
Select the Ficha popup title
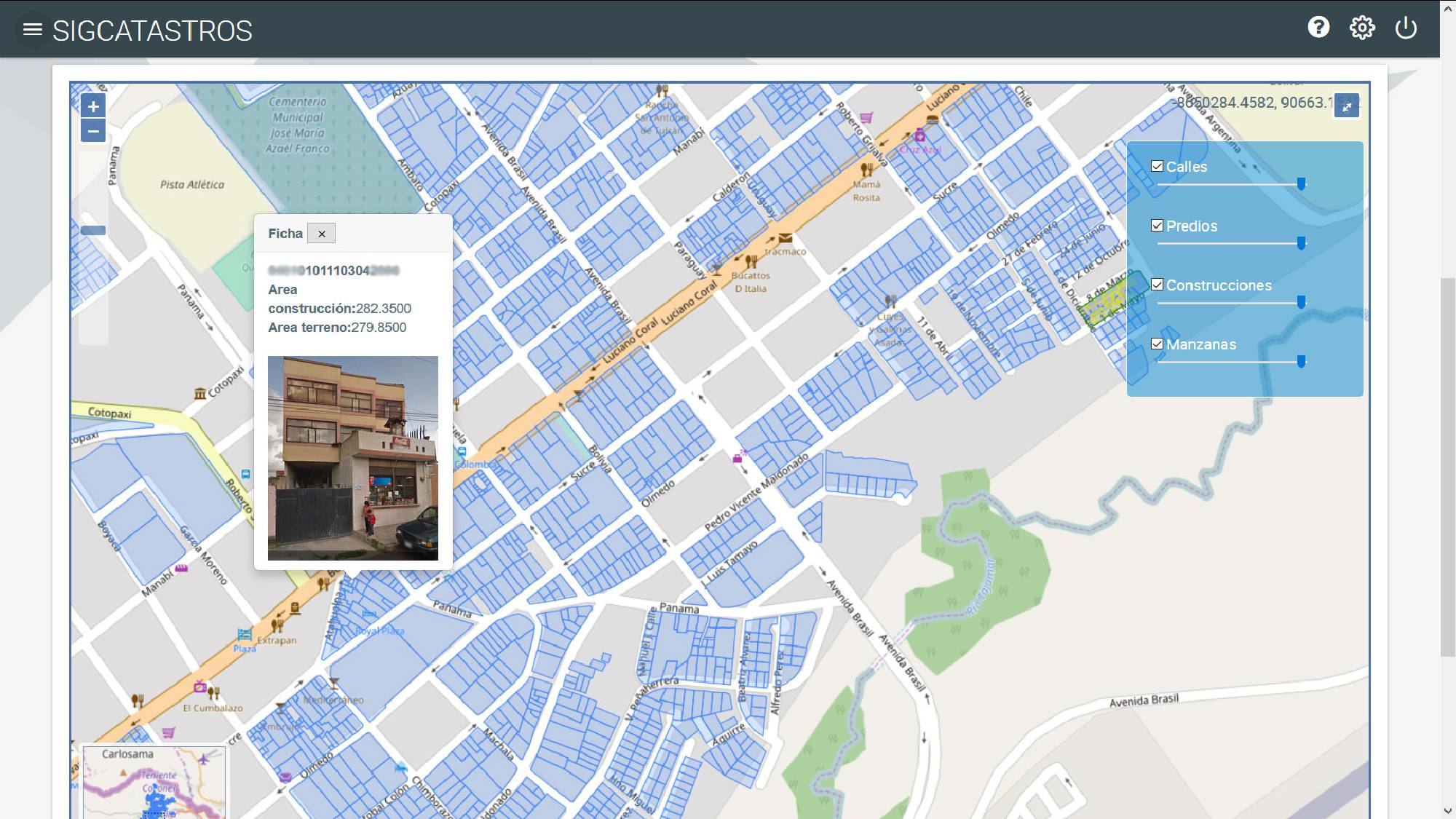click(x=285, y=234)
